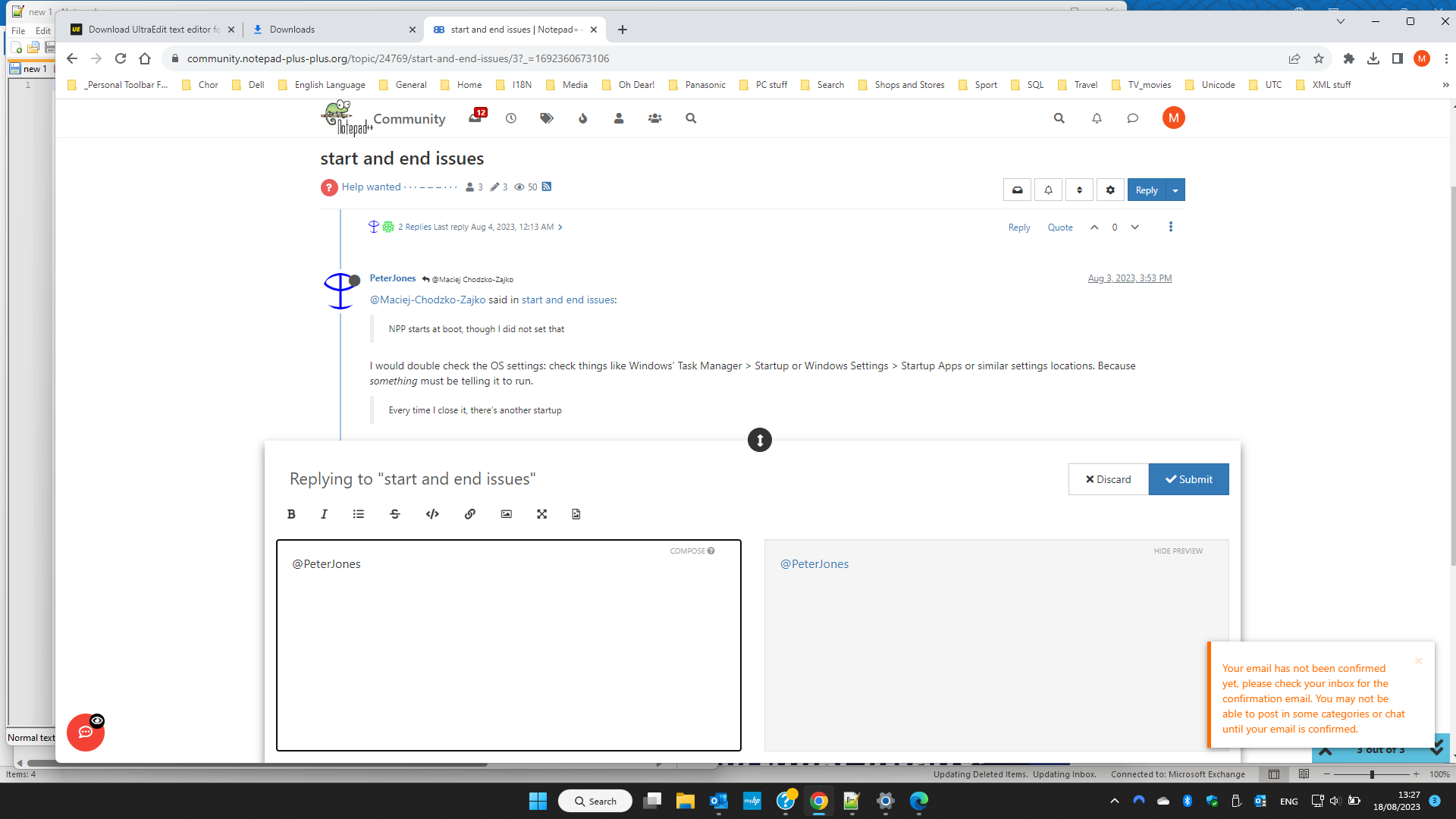Click the browser address bar URL
This screenshot has width=1456, height=819.
tap(398, 58)
